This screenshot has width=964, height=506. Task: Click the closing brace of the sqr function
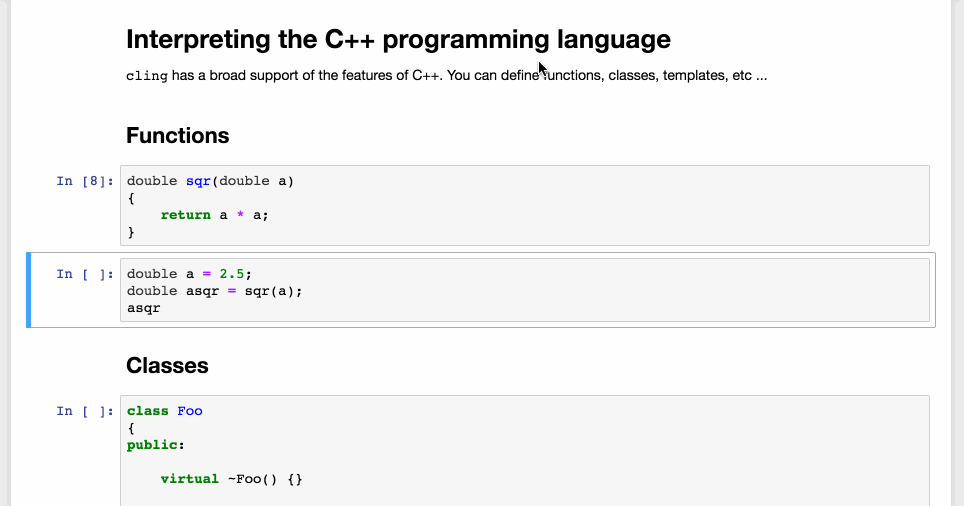point(131,232)
